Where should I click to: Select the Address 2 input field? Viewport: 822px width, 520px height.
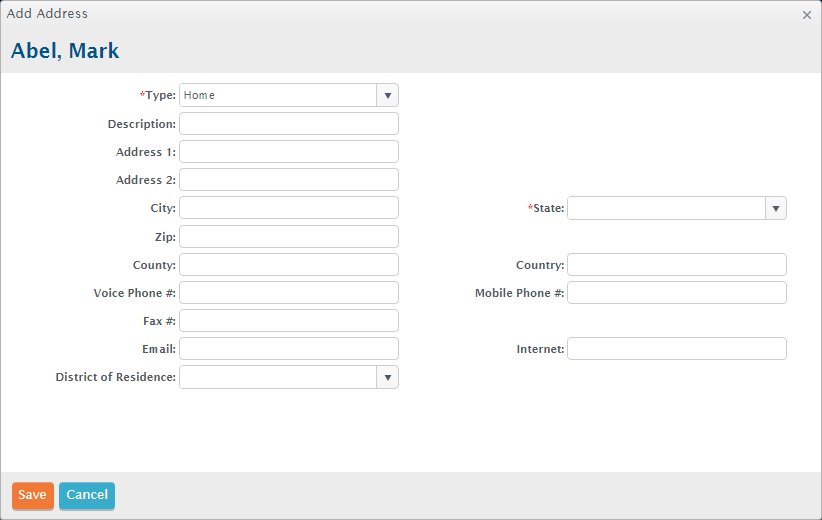[289, 180]
